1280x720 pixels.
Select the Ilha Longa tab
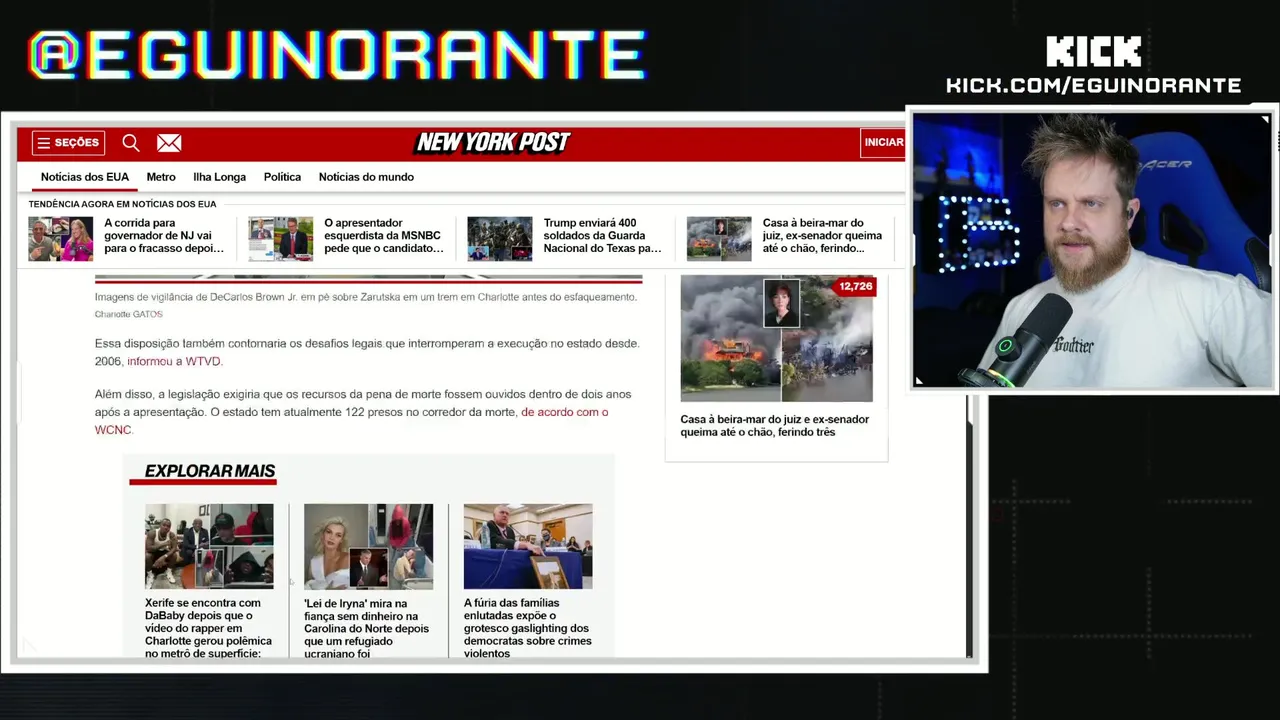pos(219,177)
